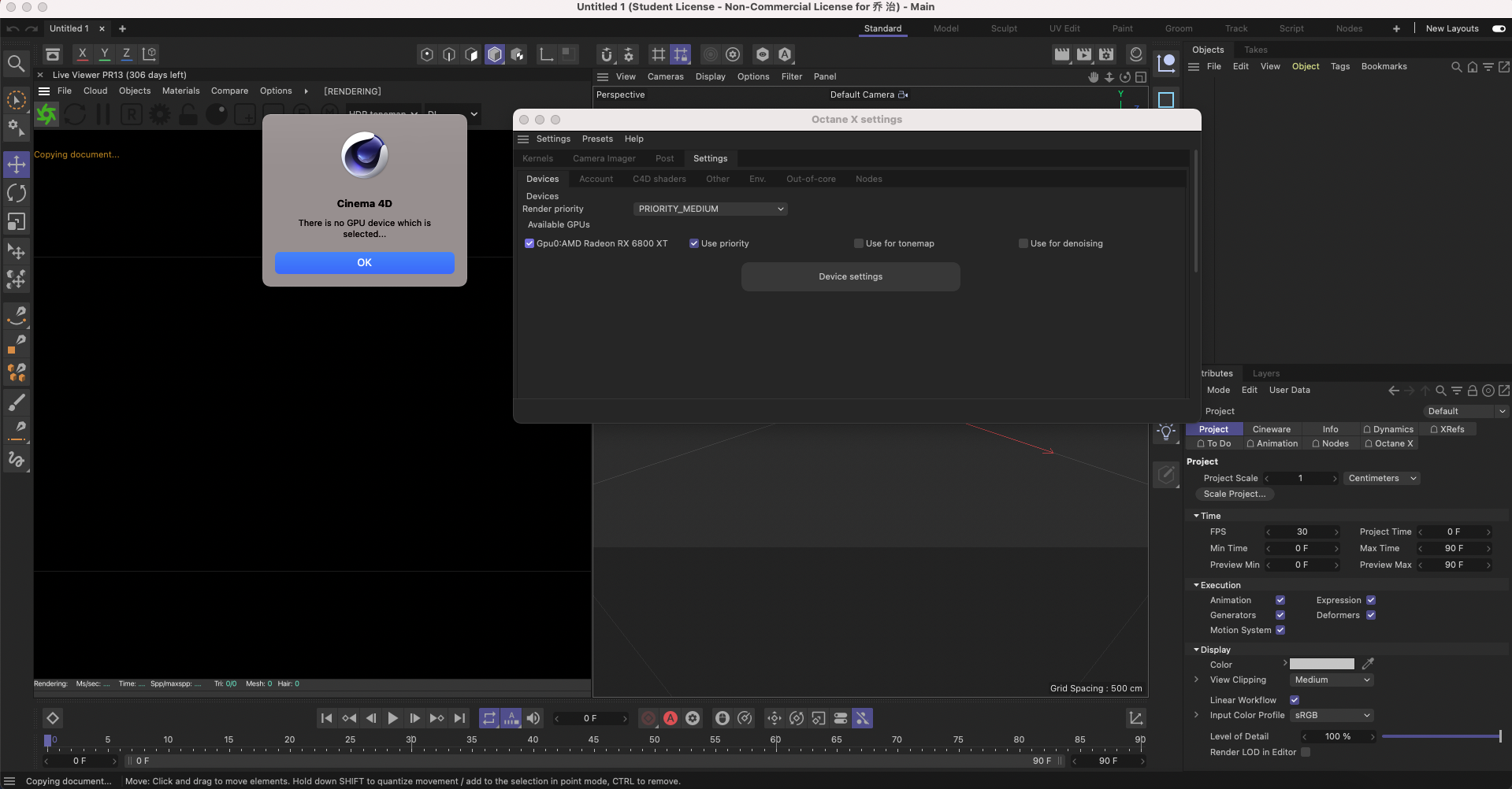This screenshot has height=789, width=1512.
Task: Adjust the Level of Detail slider
Action: tap(1441, 736)
